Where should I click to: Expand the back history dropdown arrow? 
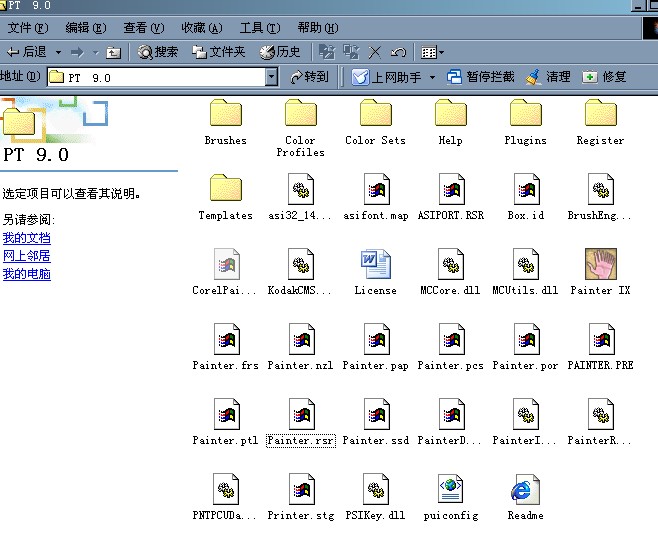[58, 52]
